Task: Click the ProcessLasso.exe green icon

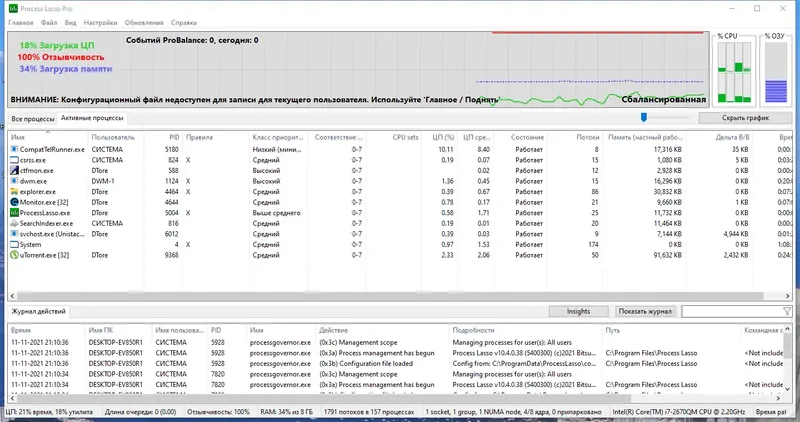Action: point(14,213)
